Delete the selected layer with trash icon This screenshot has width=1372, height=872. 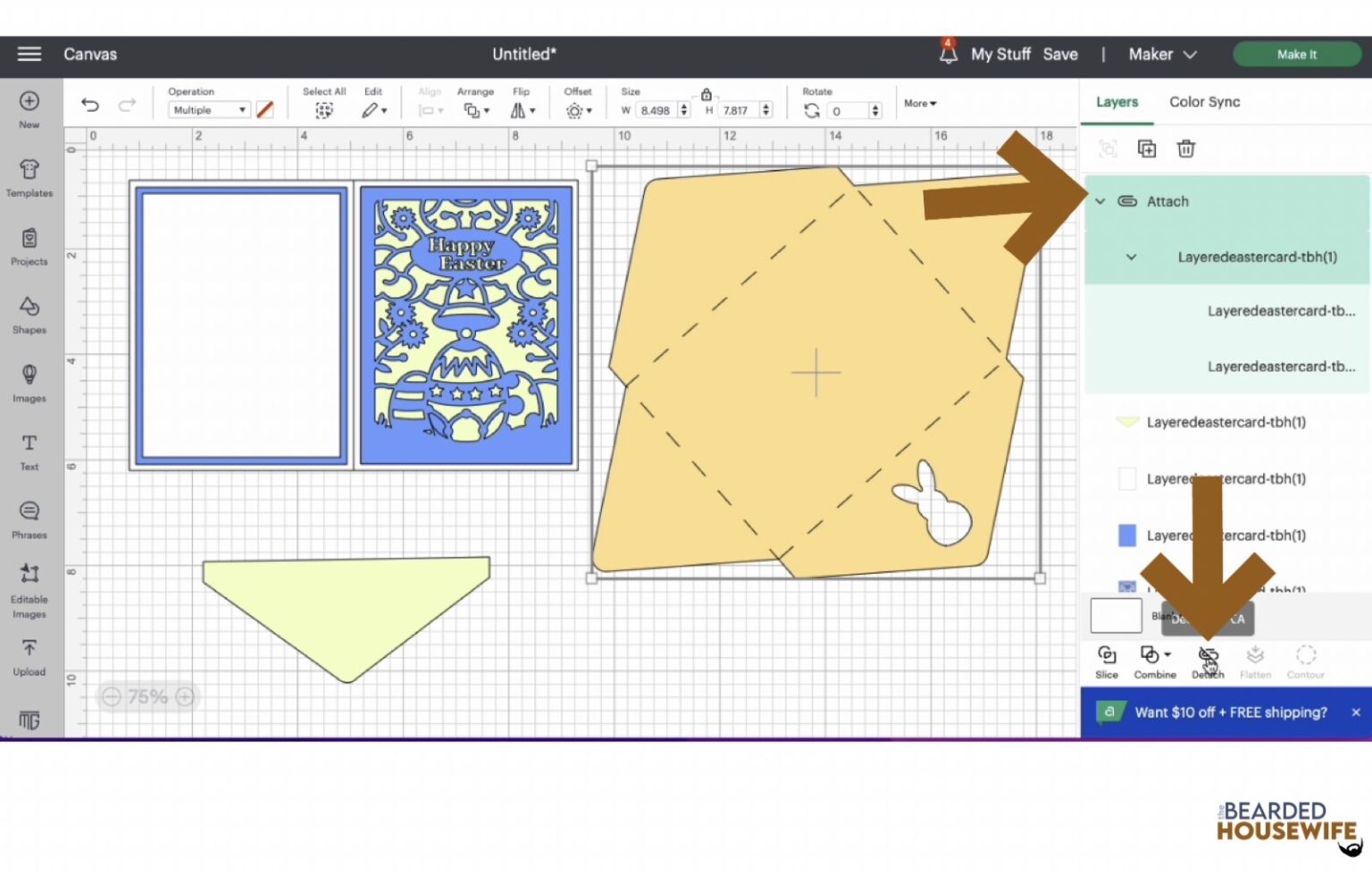click(1185, 149)
